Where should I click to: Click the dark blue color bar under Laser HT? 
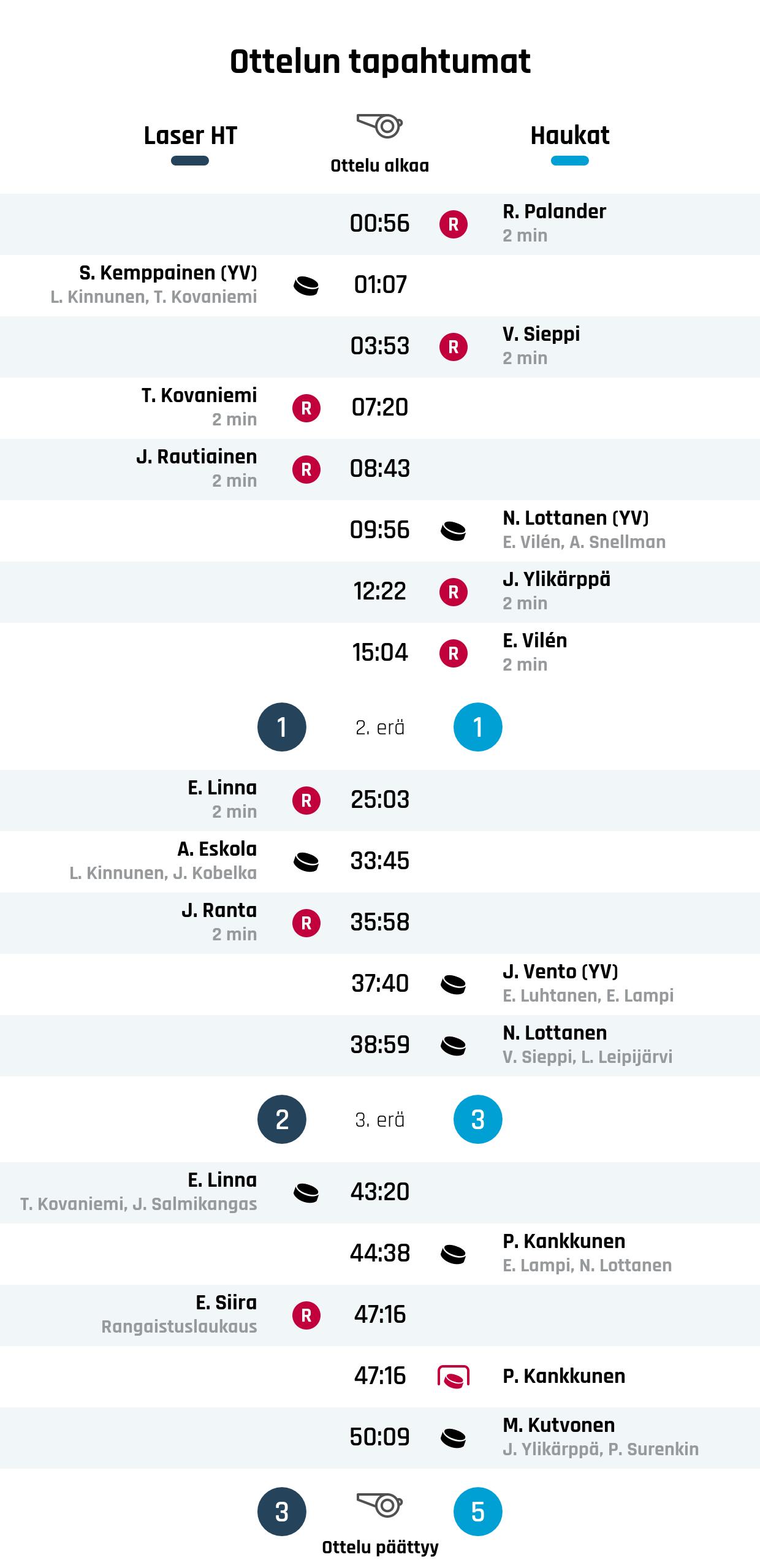190,161
